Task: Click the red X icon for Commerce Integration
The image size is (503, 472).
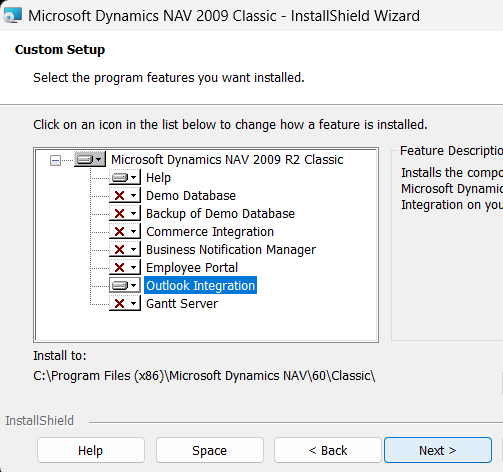Action: (x=125, y=232)
